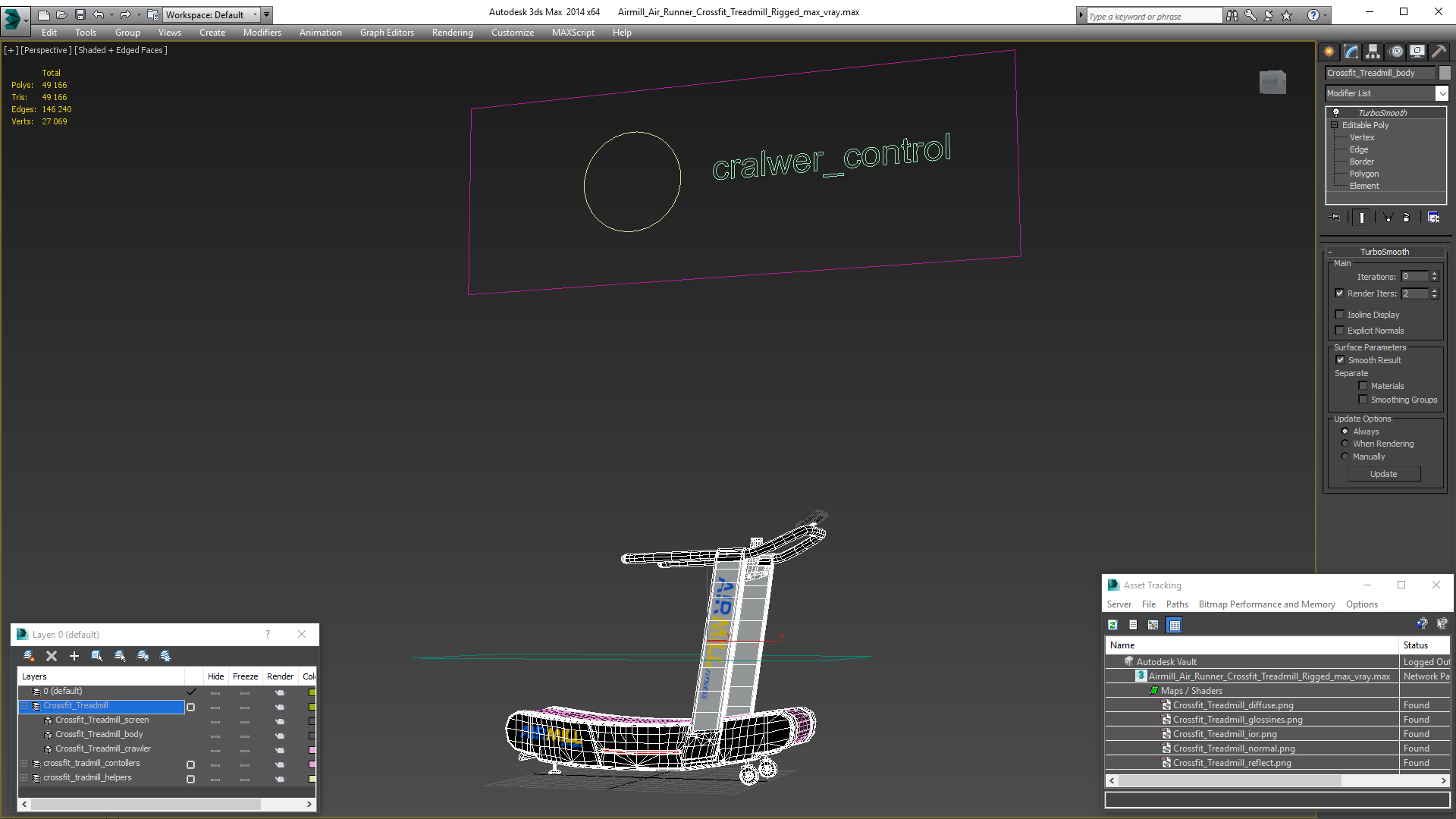Screen dimensions: 1456x819
Task: Click crossfit_tradmill_helpers layer color swatch
Action: click(x=312, y=779)
